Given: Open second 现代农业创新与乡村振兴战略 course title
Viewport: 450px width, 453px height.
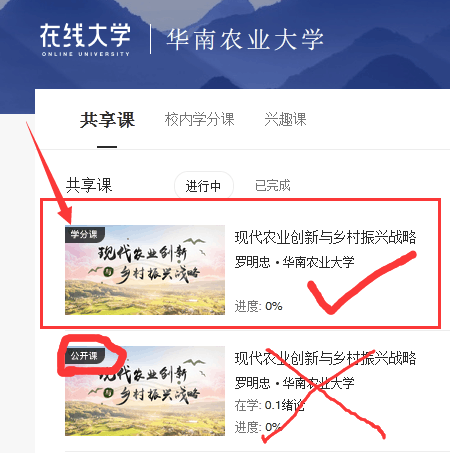Looking at the screenshot, I should coord(325,358).
